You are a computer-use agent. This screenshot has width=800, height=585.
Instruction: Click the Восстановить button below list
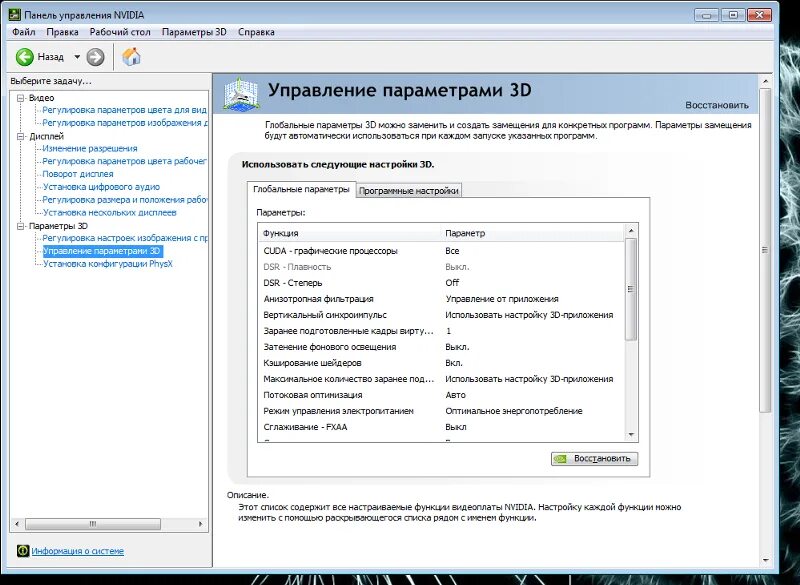594,459
